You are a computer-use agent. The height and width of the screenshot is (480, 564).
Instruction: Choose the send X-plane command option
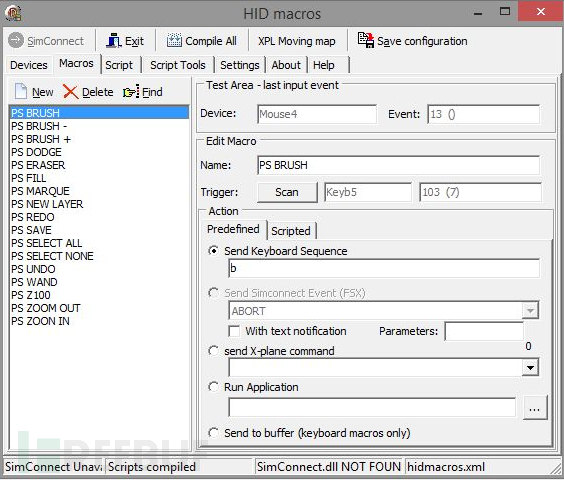213,351
